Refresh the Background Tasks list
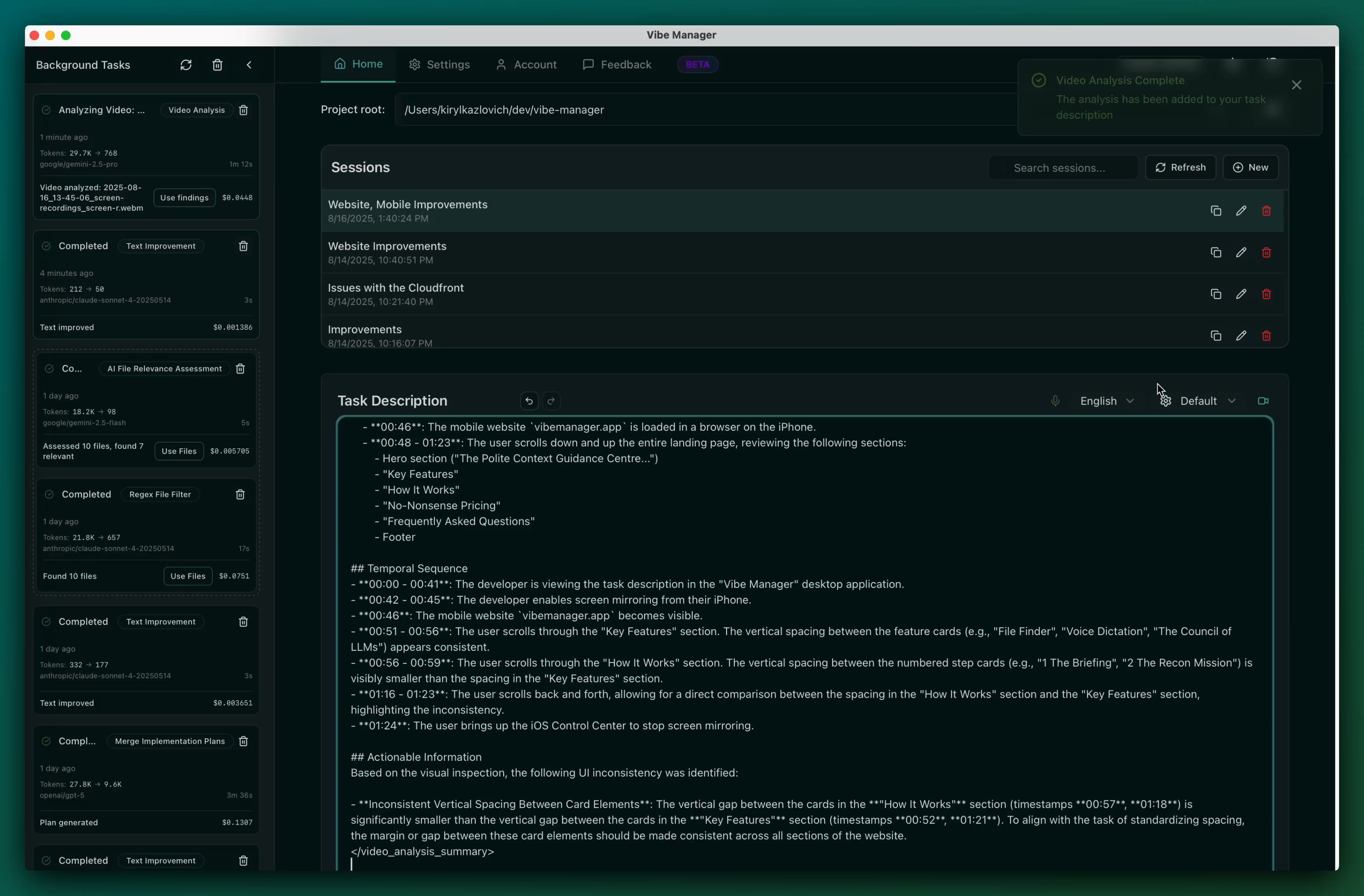 [186, 65]
